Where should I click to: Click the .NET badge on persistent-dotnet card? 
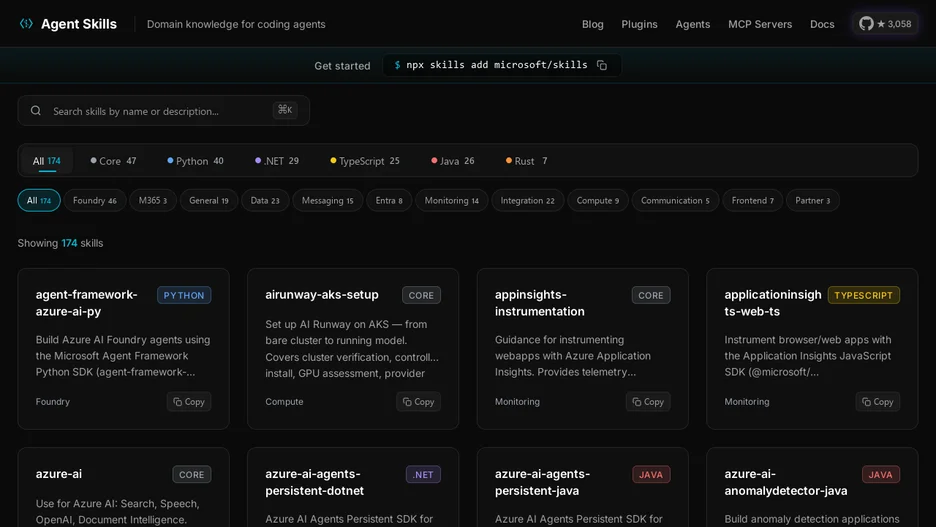point(423,474)
